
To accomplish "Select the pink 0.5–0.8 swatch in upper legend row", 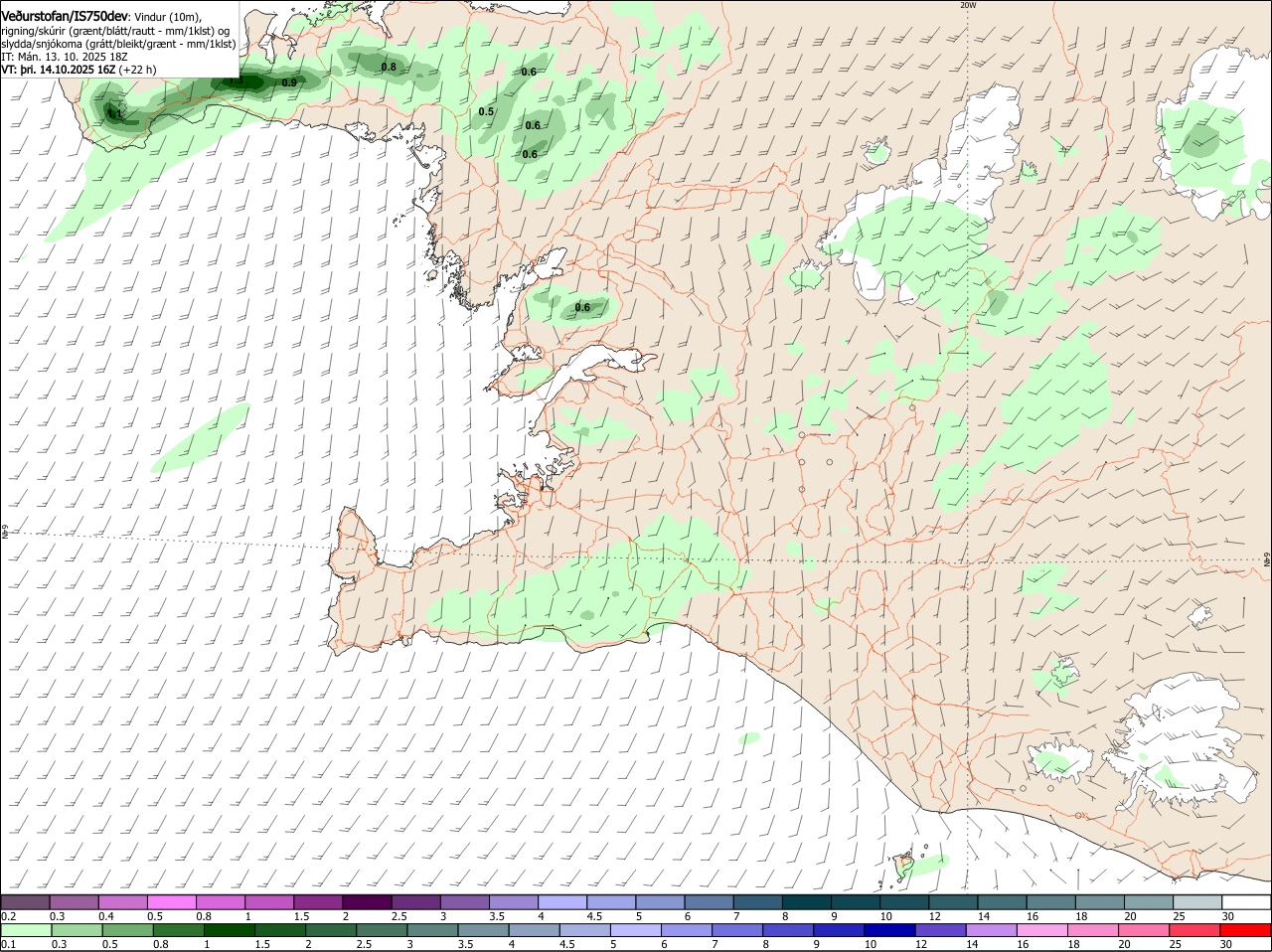I will 171,901.
